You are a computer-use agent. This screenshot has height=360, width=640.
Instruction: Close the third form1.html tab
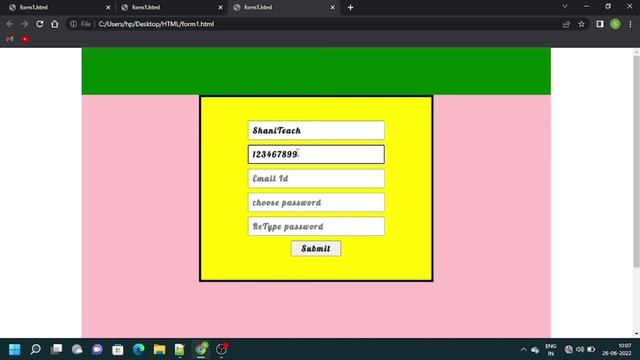coord(333,7)
